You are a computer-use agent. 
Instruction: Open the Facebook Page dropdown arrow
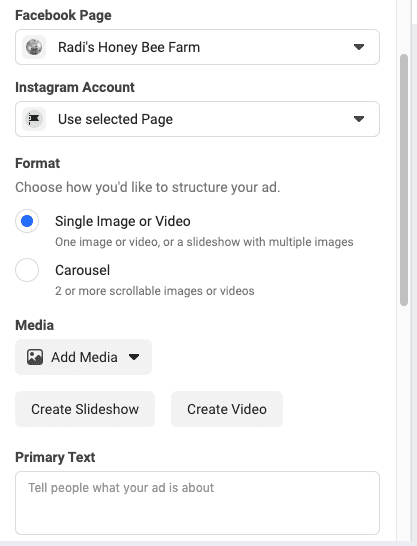(x=359, y=47)
